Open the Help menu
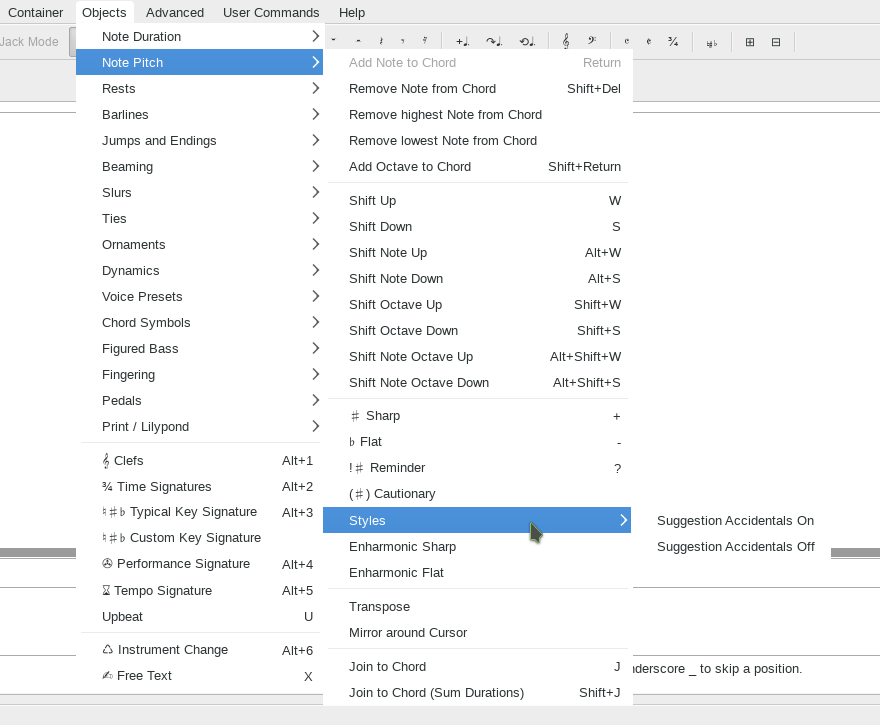Screen dimensions: 880x725 tap(352, 12)
